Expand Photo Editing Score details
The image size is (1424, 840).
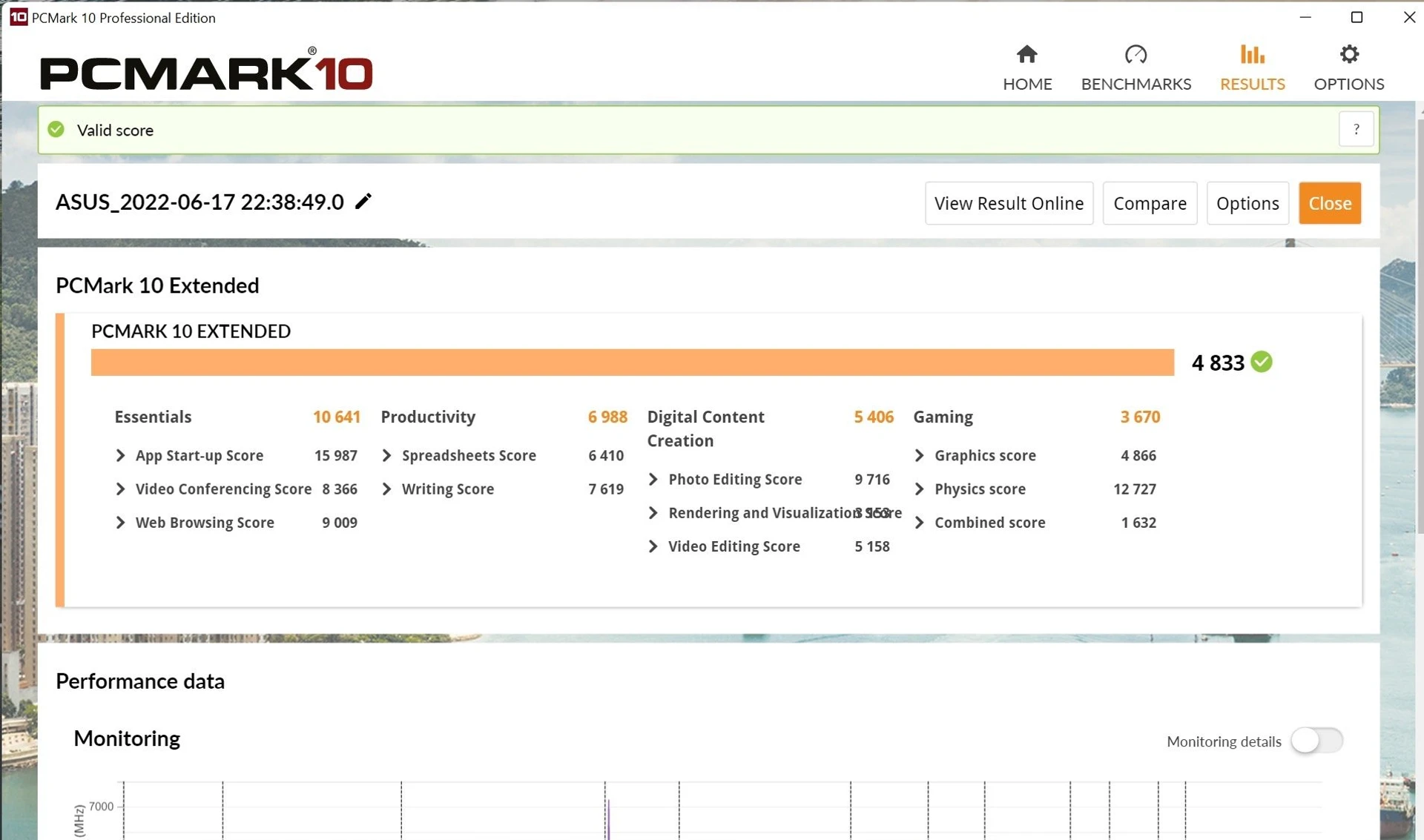[653, 479]
